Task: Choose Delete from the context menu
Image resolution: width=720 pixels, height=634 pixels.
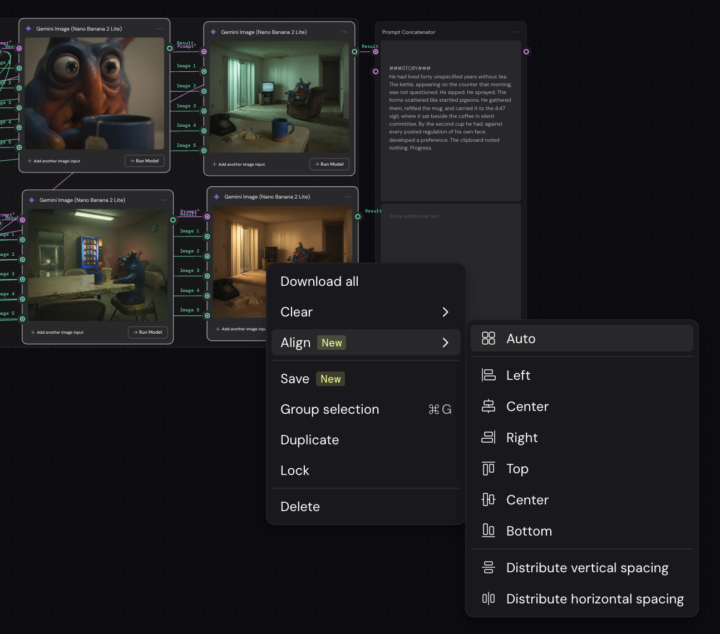Action: pos(366,506)
